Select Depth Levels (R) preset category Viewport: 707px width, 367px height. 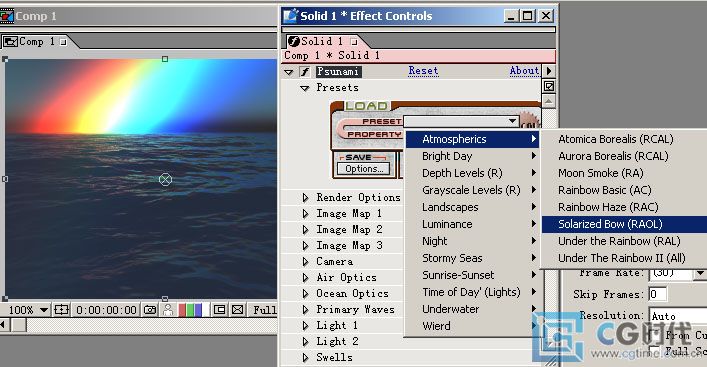click(472, 173)
